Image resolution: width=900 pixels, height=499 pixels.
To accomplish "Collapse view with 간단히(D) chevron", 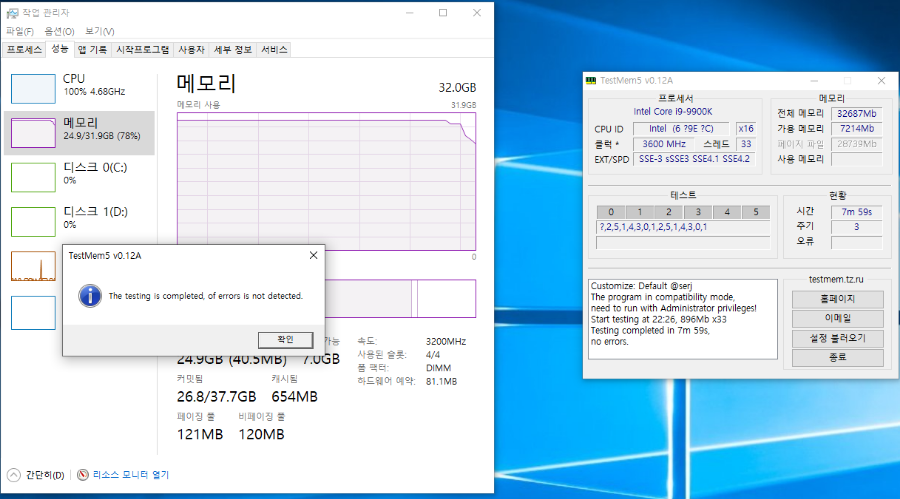I will (13, 475).
